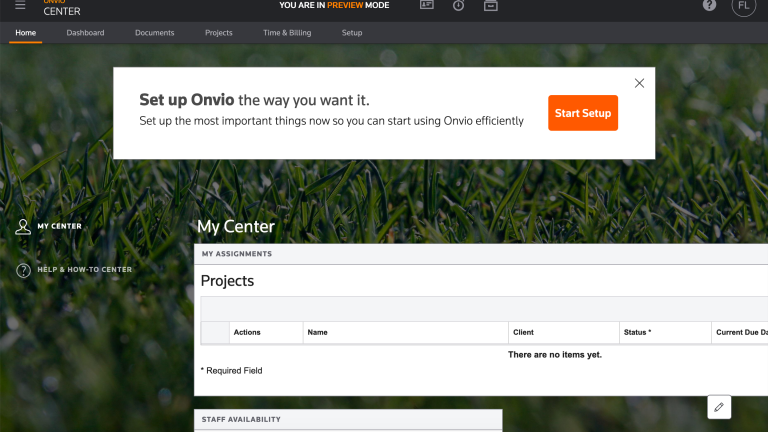Select the Time & Billing tab

point(286,33)
